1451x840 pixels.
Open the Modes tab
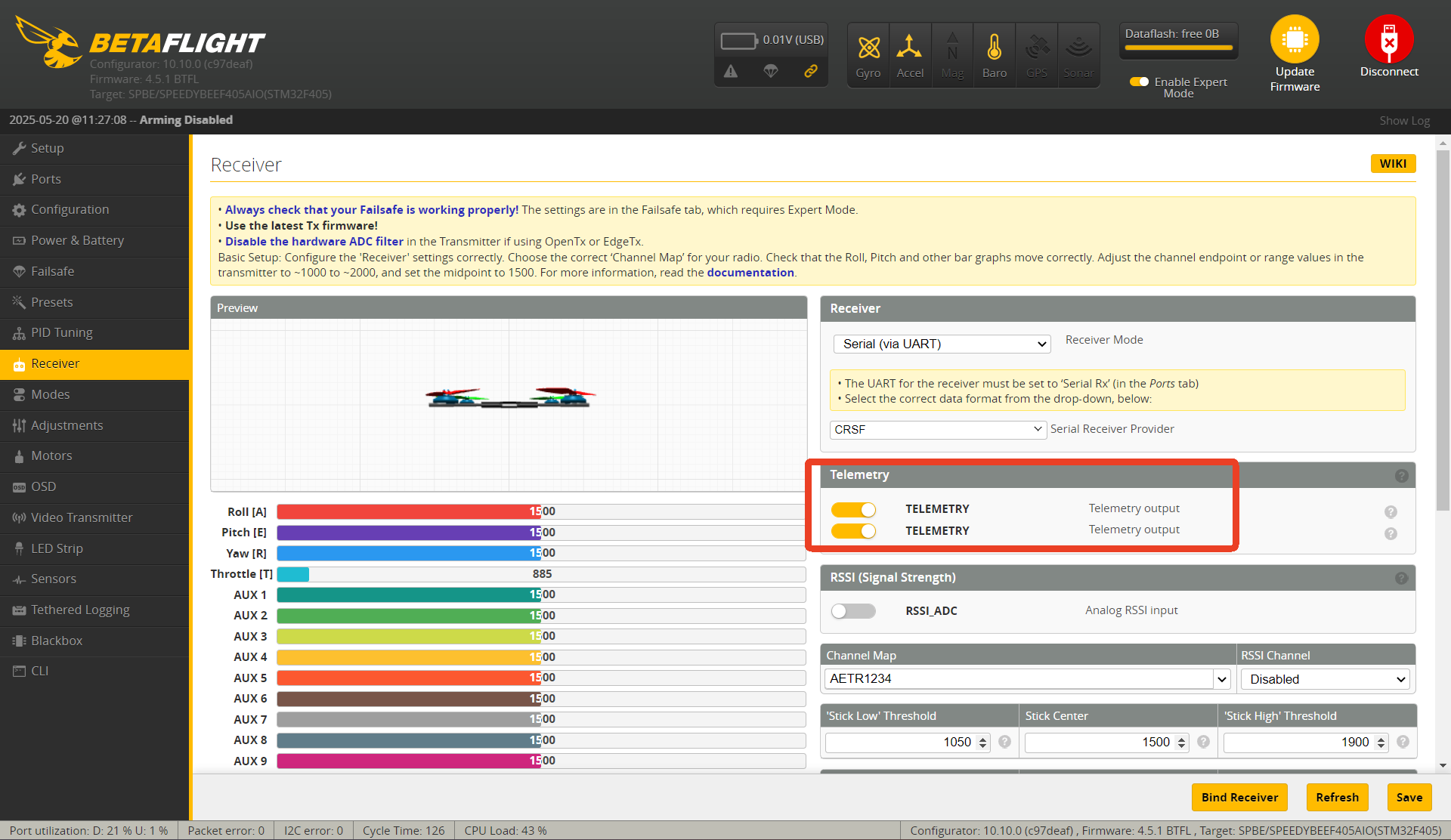(94, 395)
